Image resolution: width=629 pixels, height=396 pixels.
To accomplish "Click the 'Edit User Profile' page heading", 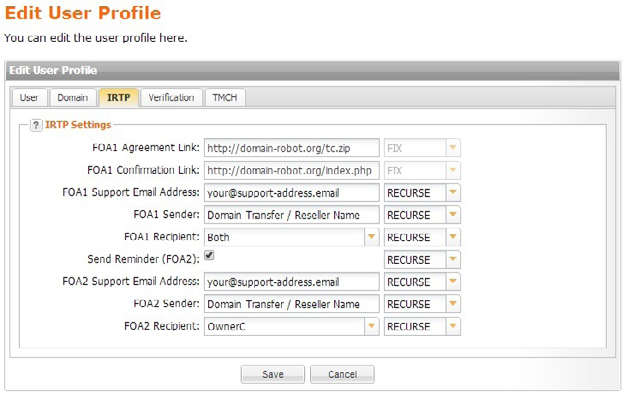I will coord(83,13).
